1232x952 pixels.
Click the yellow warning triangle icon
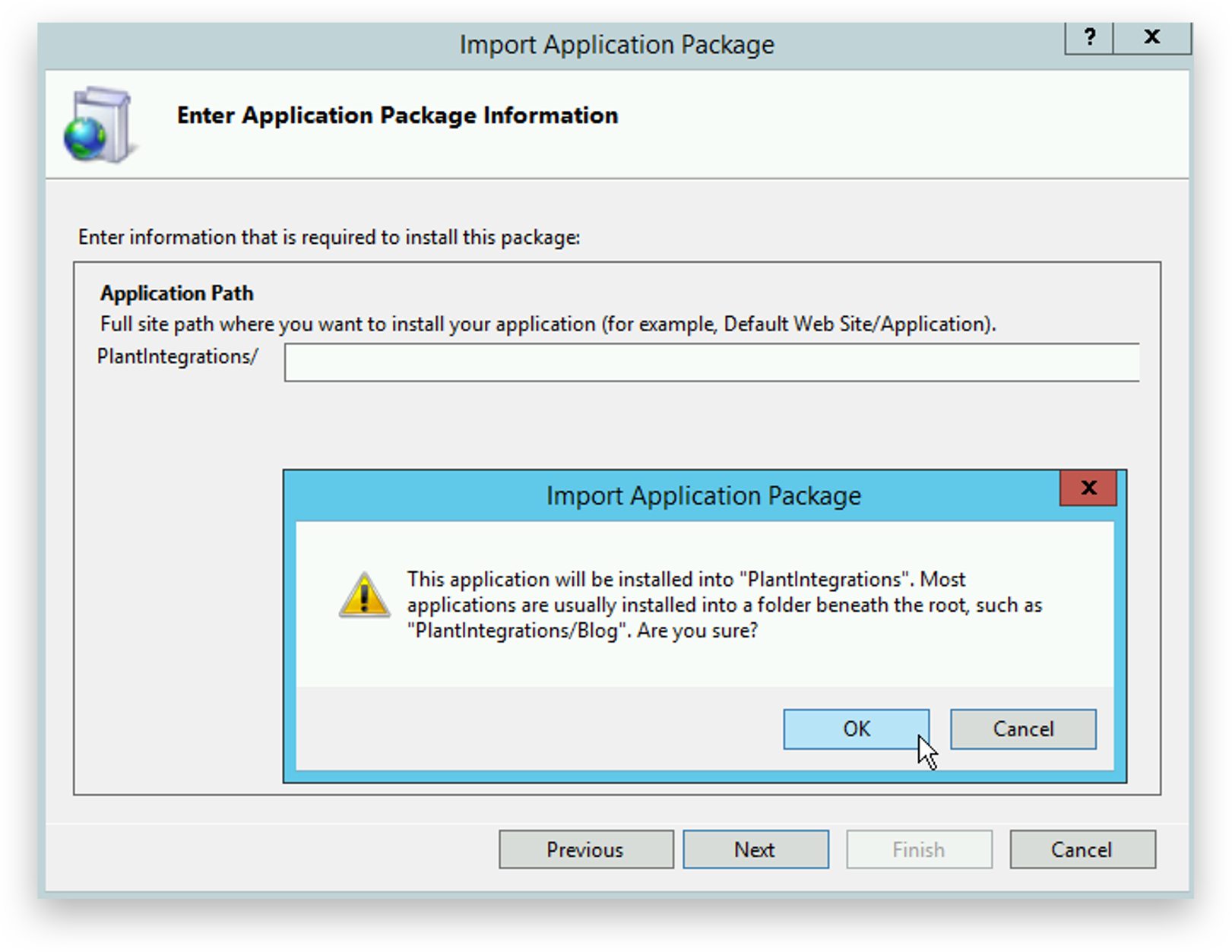(365, 595)
